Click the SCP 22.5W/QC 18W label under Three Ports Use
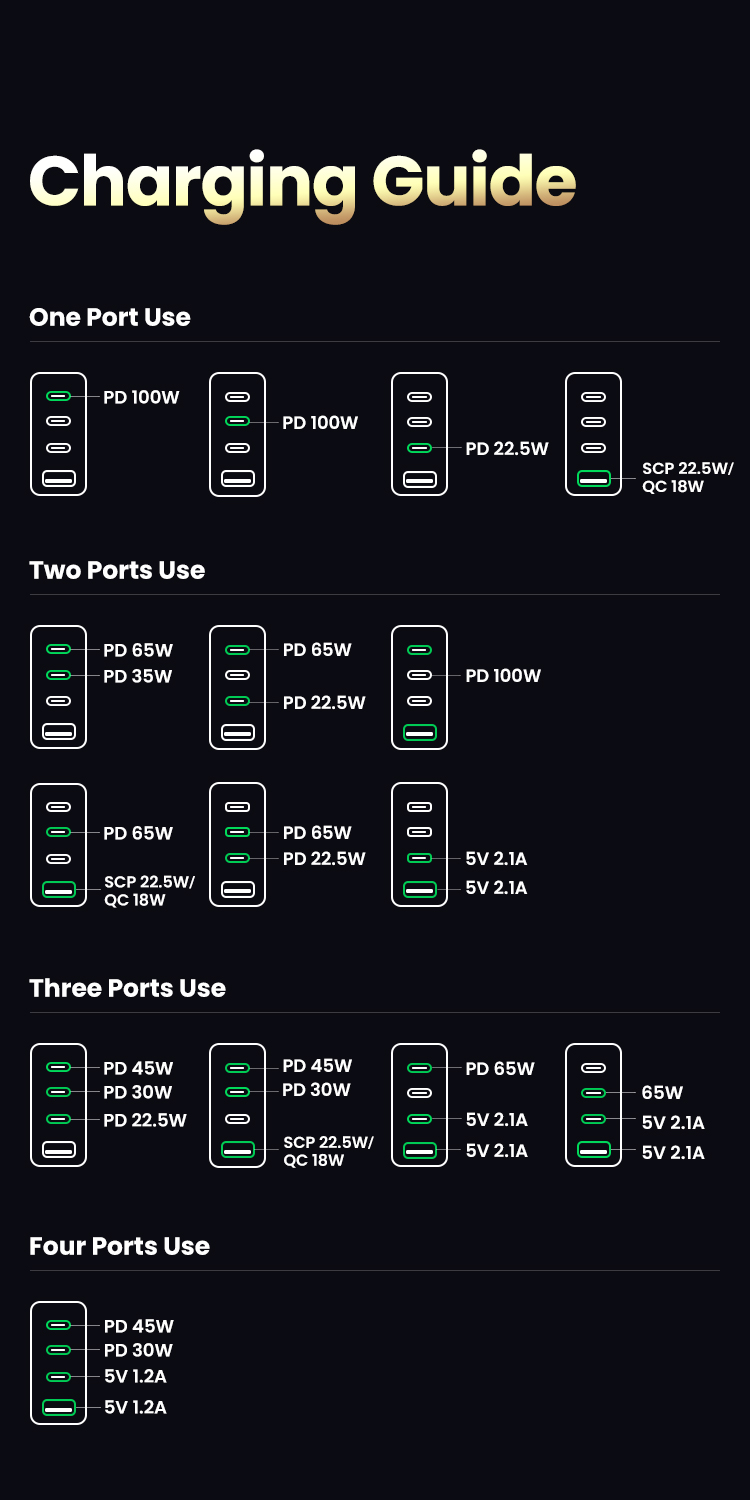The width and height of the screenshot is (750, 1500). tap(328, 1151)
